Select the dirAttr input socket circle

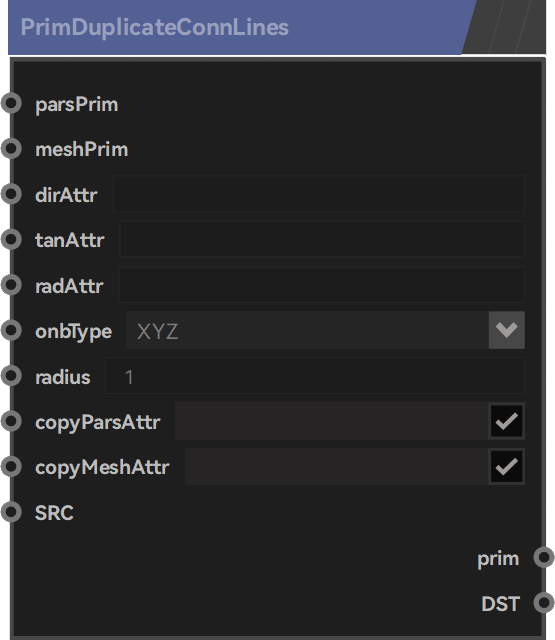coord(11,194)
